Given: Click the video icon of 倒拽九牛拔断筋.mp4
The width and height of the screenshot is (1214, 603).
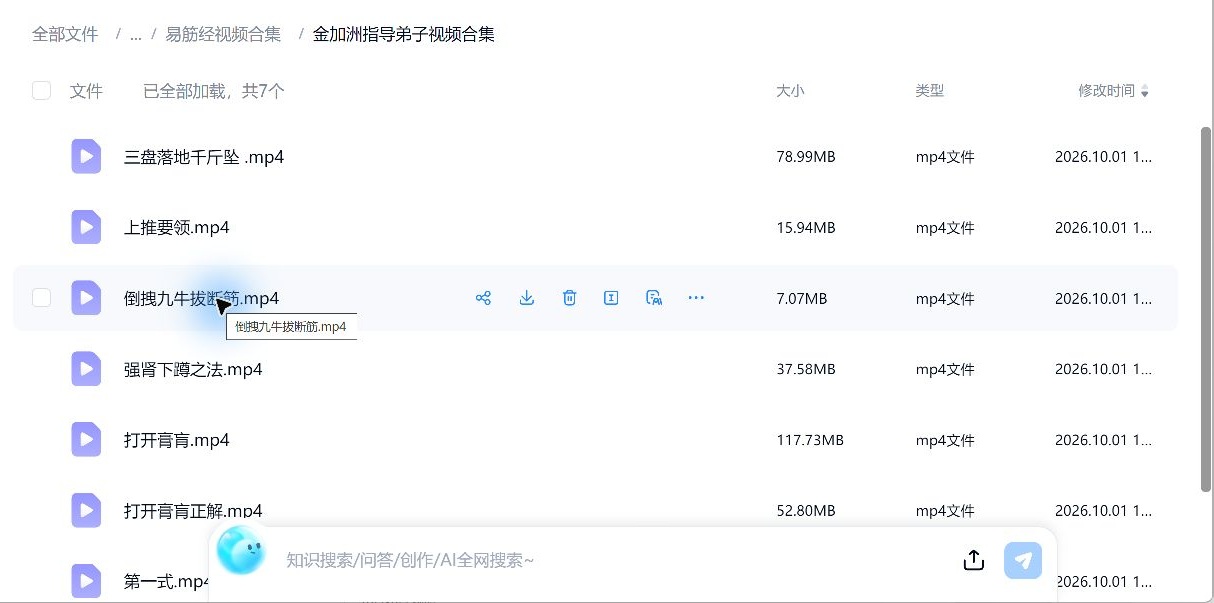Looking at the screenshot, I should pos(86,298).
